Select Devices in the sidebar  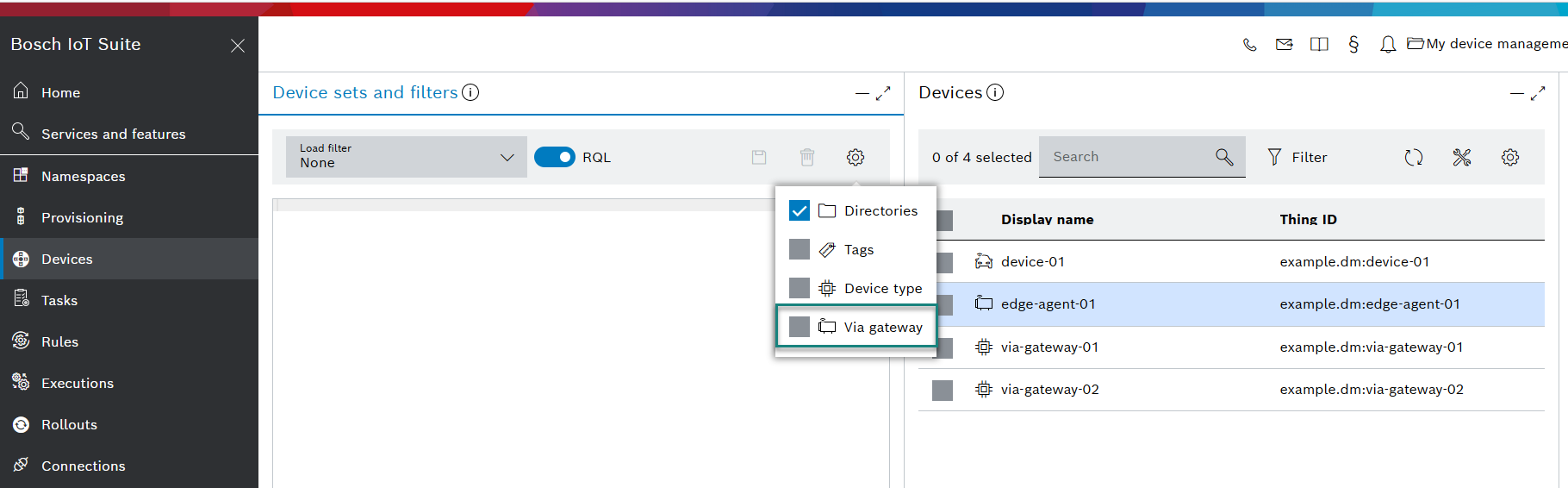click(x=129, y=259)
